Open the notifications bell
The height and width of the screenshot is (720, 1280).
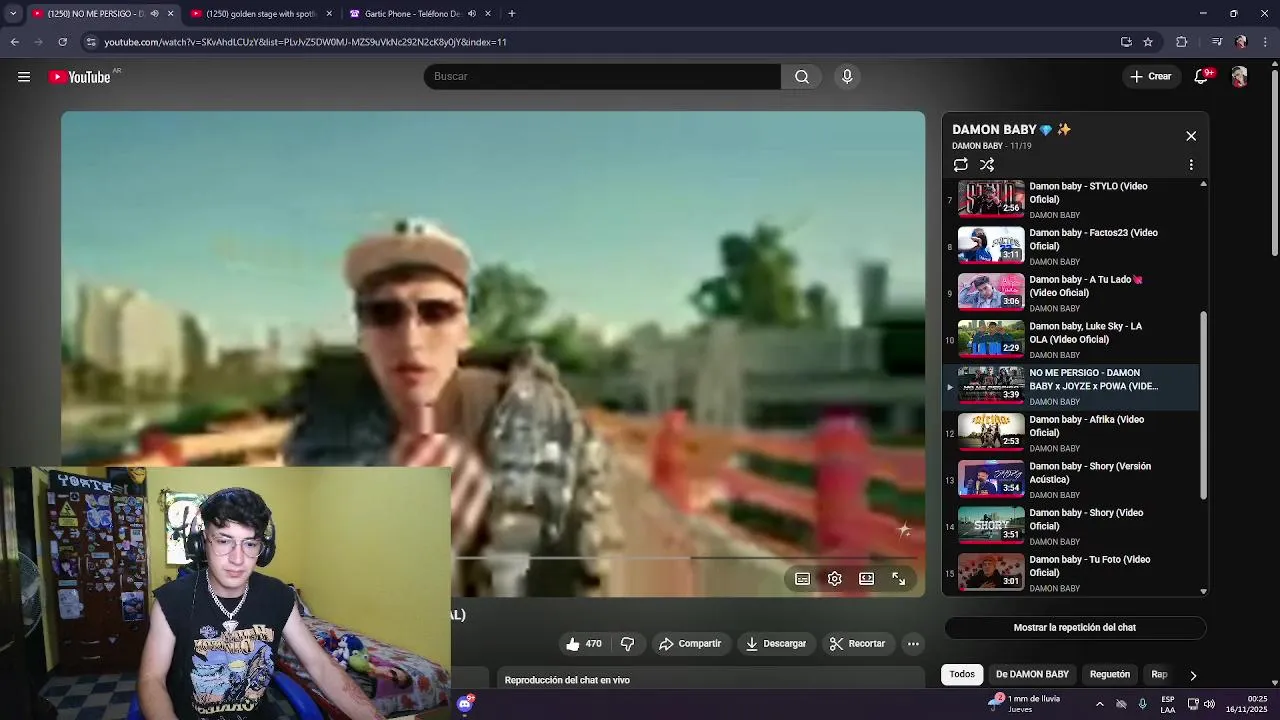pos(1201,77)
